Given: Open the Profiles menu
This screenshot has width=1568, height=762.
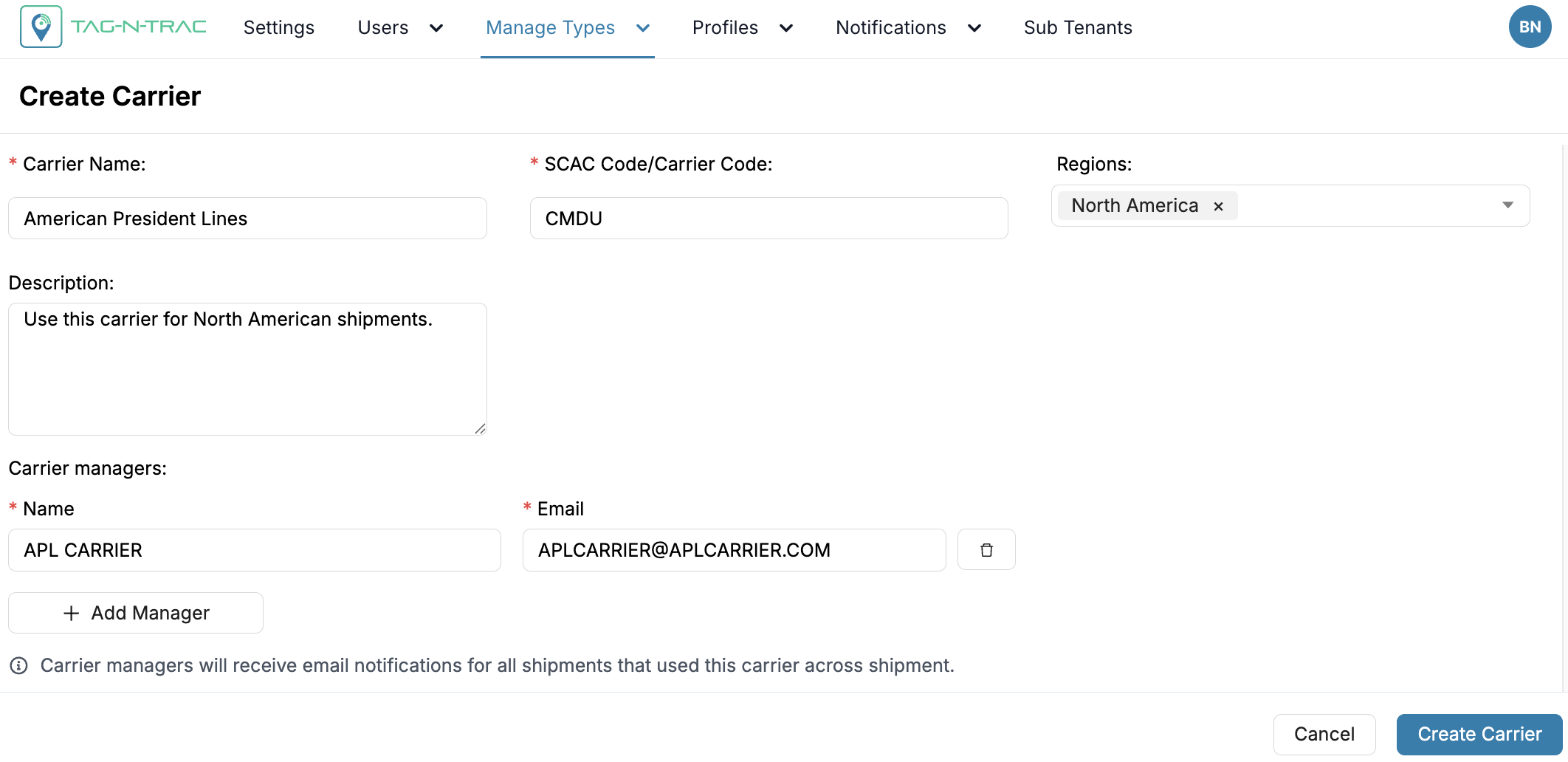Looking at the screenshot, I should 725,27.
